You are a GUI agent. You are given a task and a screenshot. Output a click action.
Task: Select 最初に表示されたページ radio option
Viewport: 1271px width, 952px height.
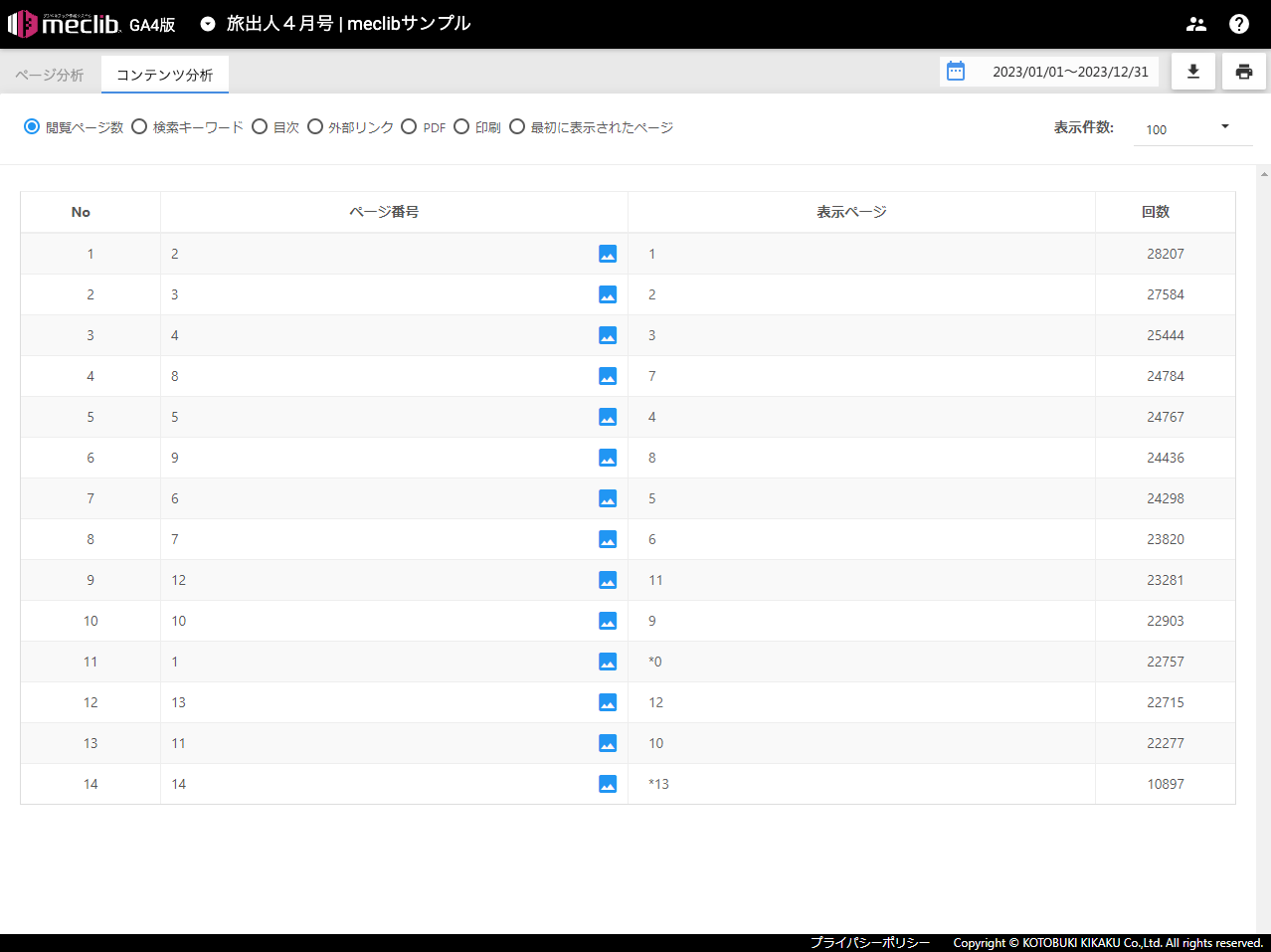click(x=517, y=126)
